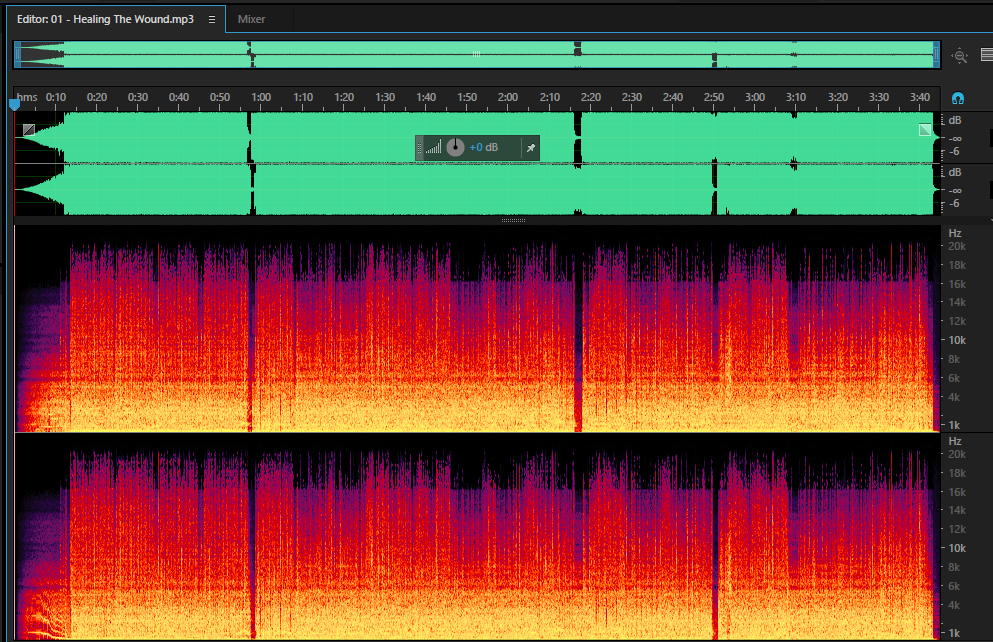Click the 10k label on upper frequency scale
The height and width of the screenshot is (642, 993).
pos(957,341)
